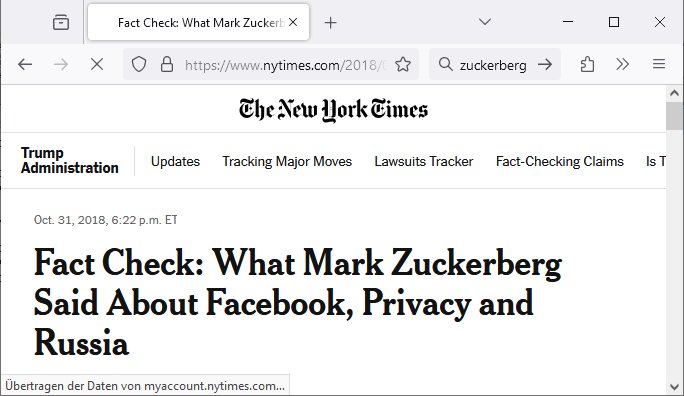
Task: Open a new tab with plus
Action: tap(331, 22)
